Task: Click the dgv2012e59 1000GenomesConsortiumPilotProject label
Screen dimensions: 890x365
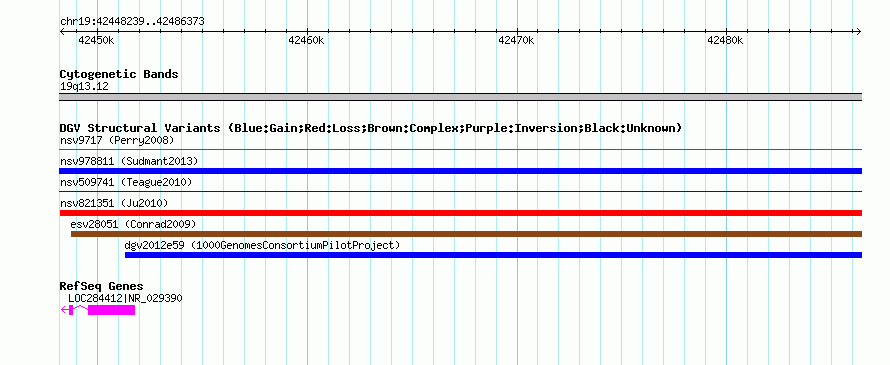Action: coord(262,245)
